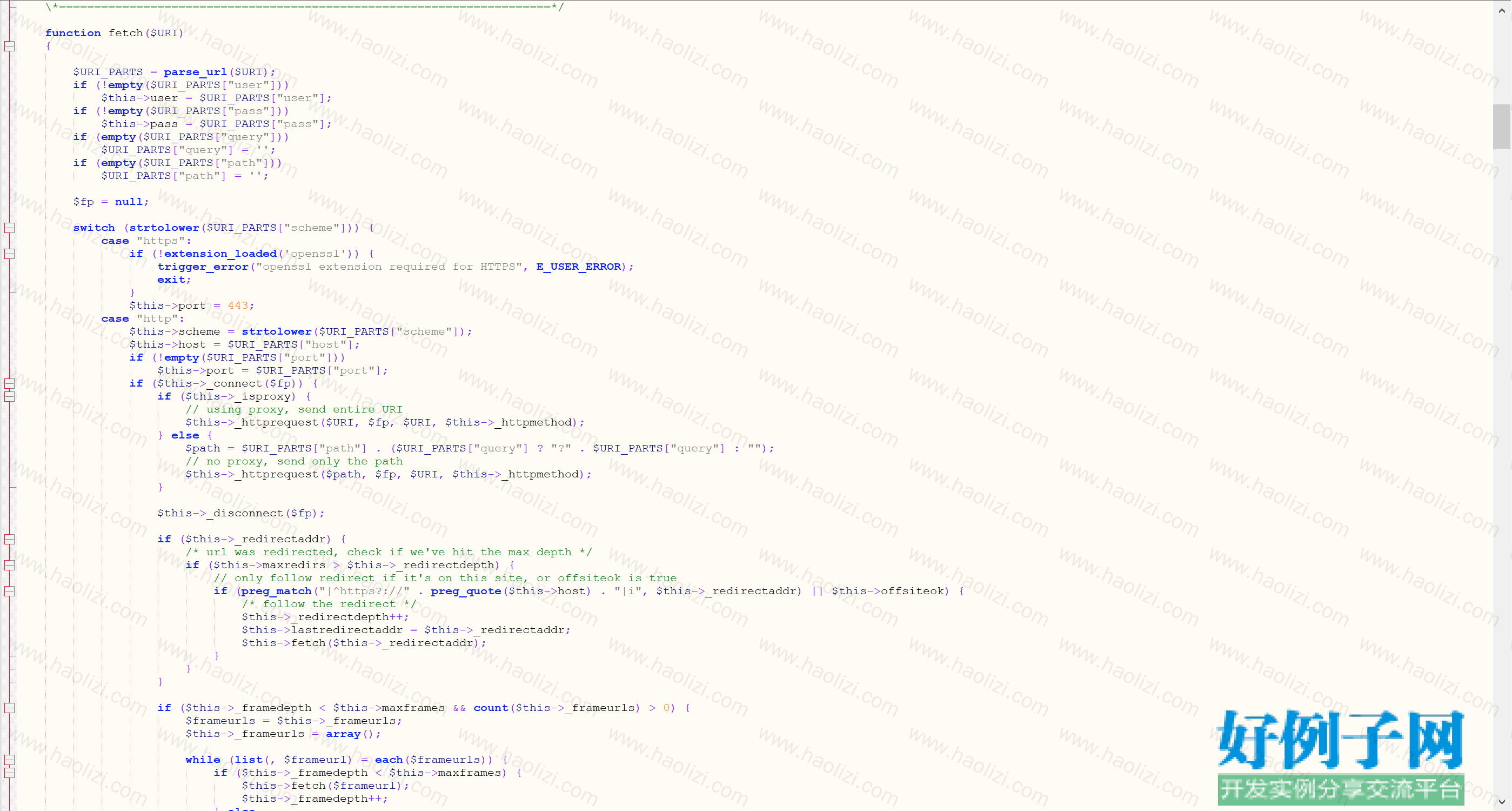Click the '$path = $URI_PARTS["path"]' line
The image size is (1512, 811).
click(480, 448)
